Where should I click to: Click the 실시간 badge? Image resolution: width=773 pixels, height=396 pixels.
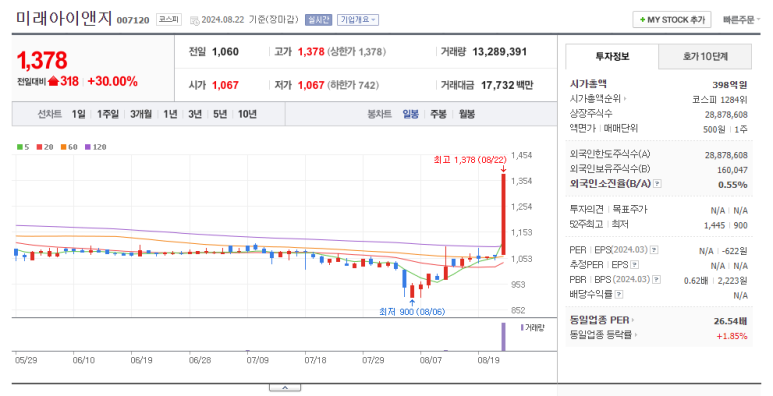[318, 20]
